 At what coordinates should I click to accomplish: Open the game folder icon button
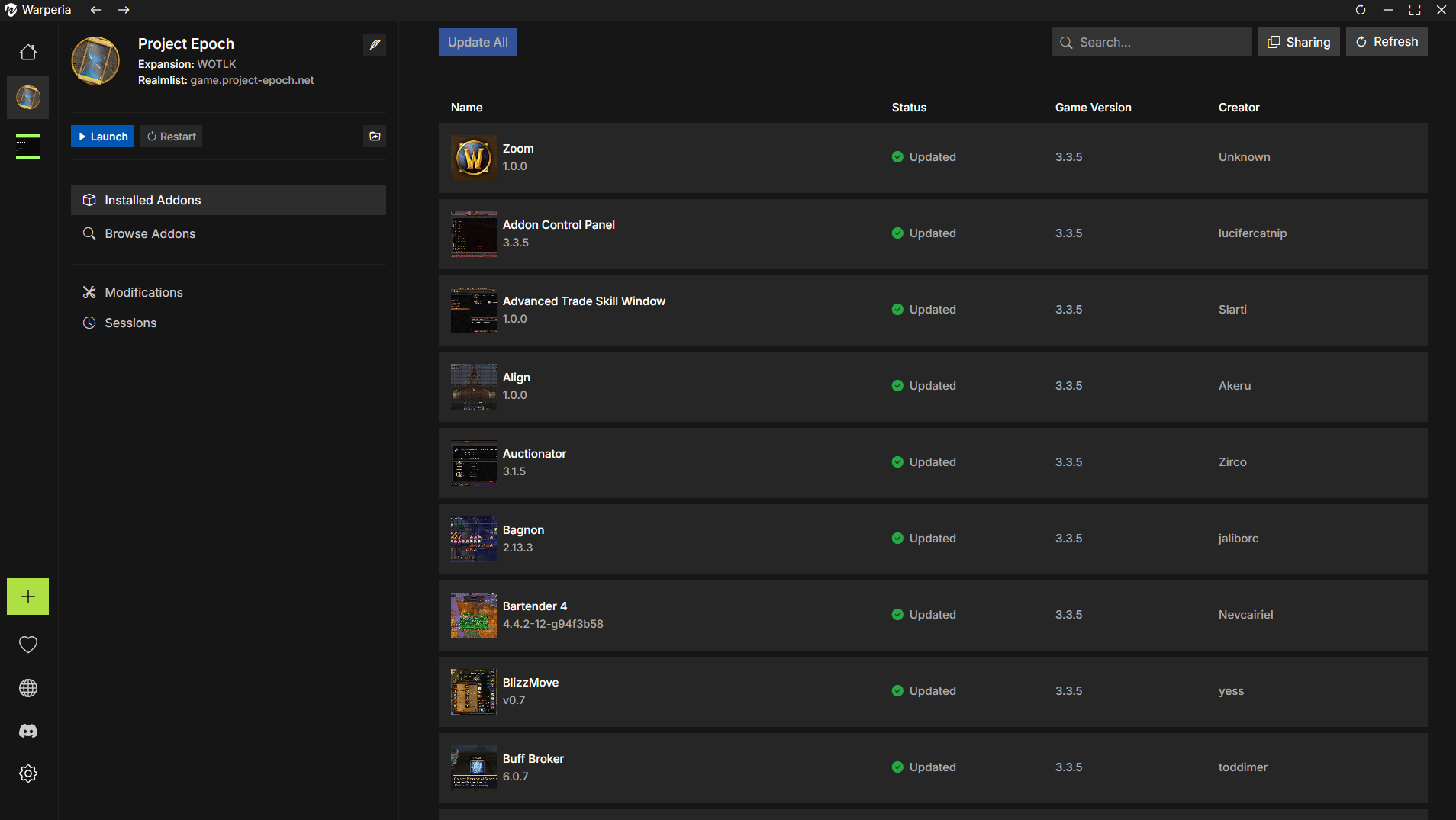point(375,137)
